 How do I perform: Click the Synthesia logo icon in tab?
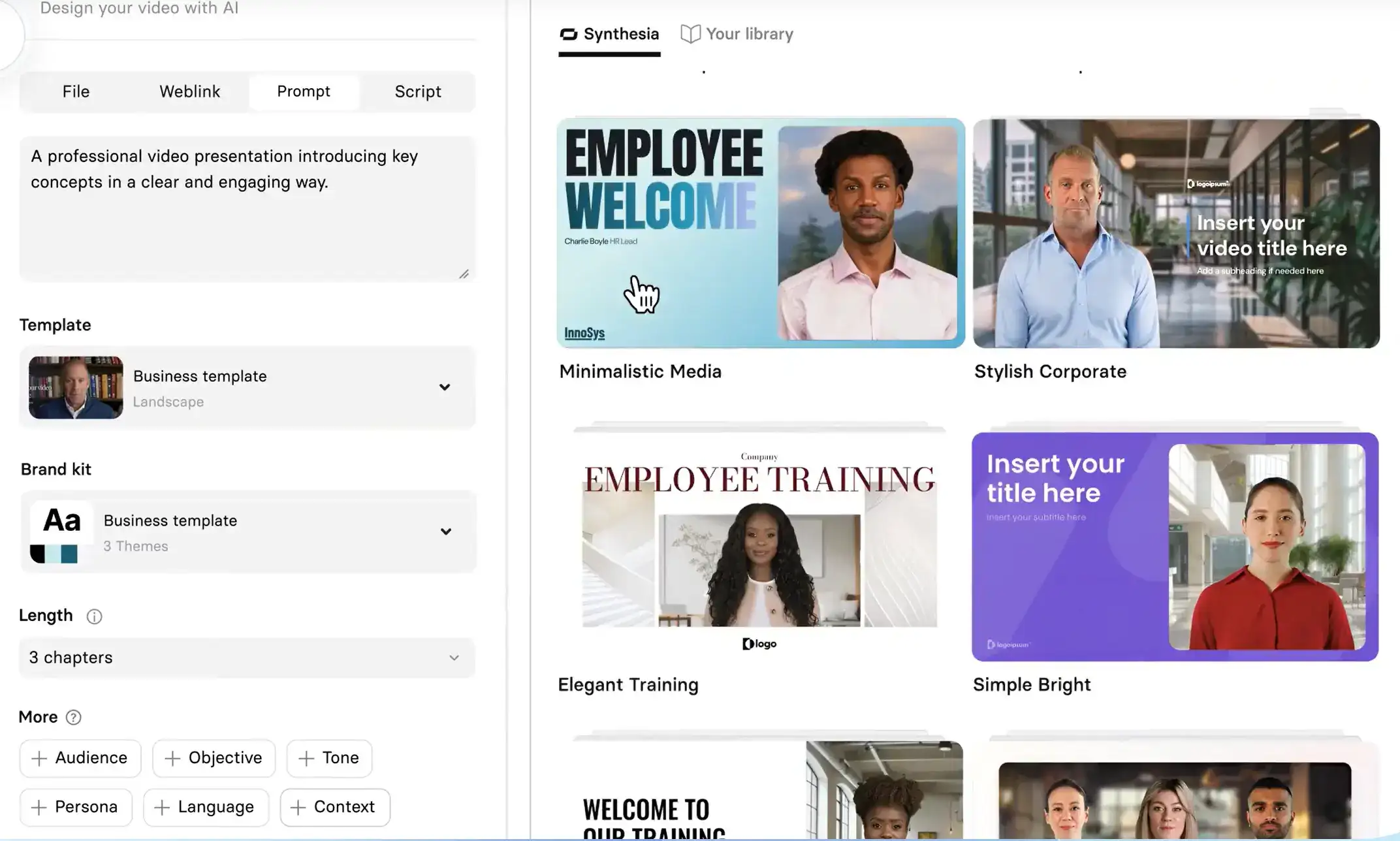click(x=569, y=34)
